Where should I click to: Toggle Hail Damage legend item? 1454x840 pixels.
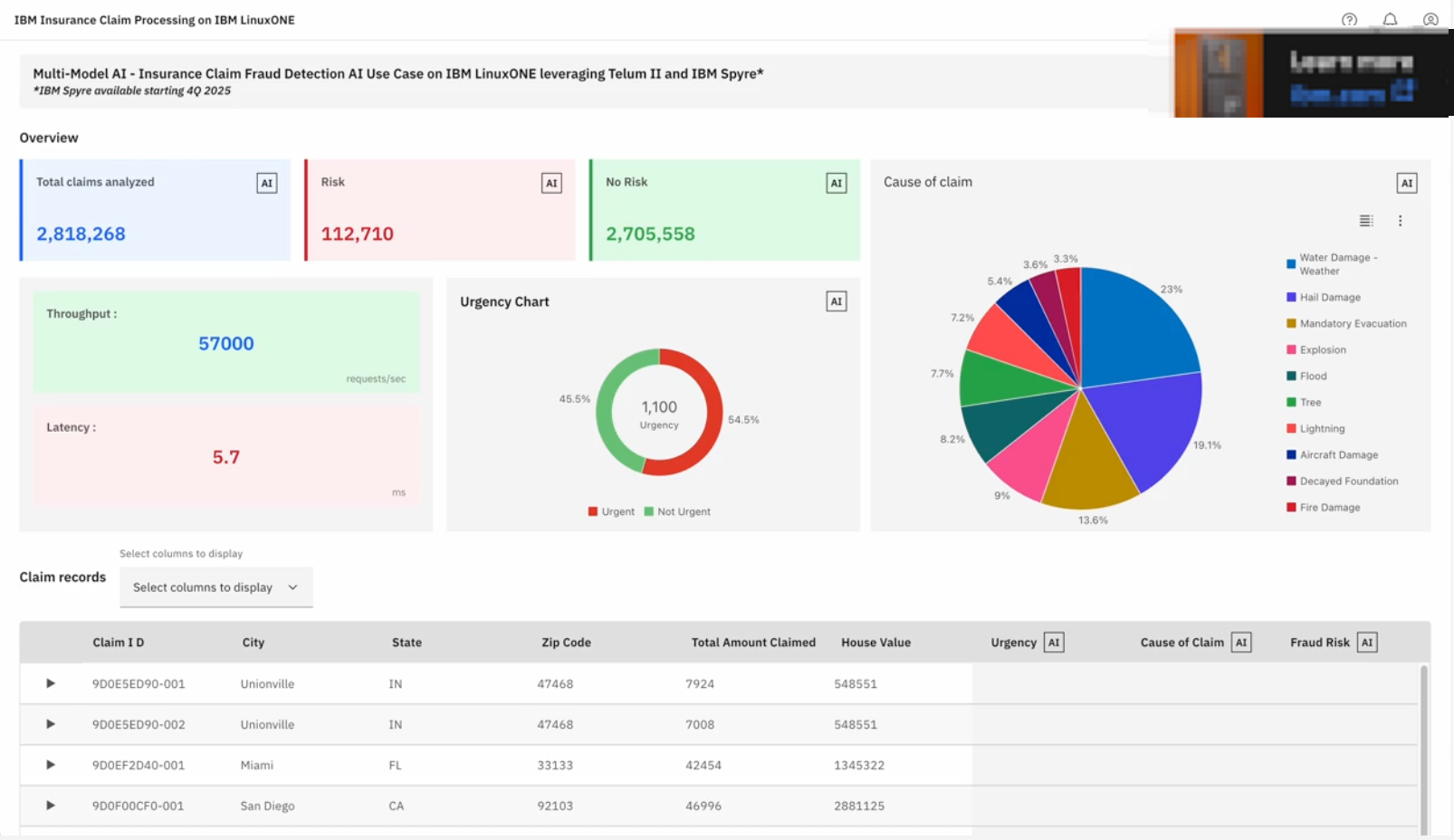coord(1324,297)
